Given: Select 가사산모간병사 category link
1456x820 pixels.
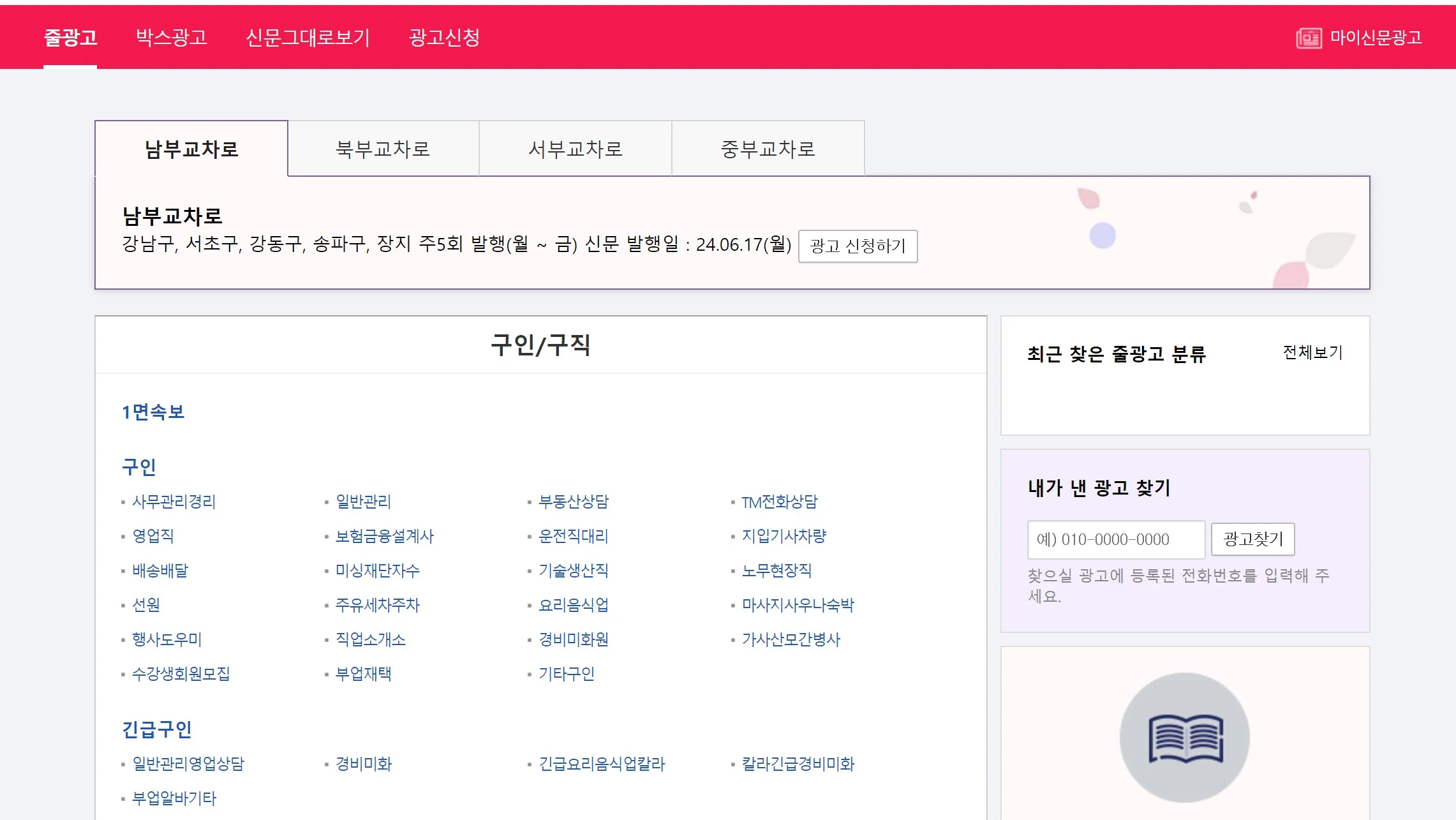Looking at the screenshot, I should tap(791, 640).
